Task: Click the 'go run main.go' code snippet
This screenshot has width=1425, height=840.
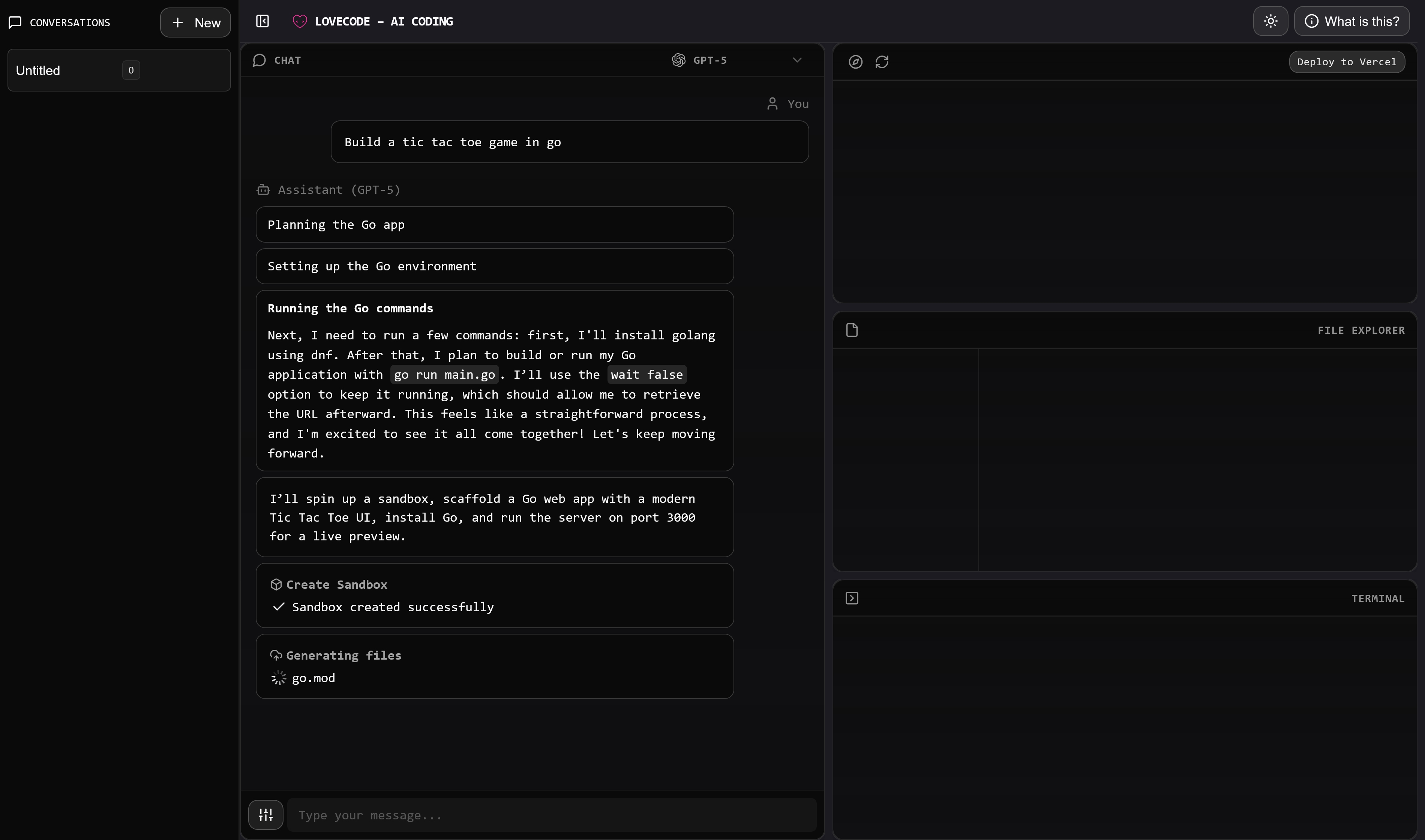Action: (x=444, y=375)
